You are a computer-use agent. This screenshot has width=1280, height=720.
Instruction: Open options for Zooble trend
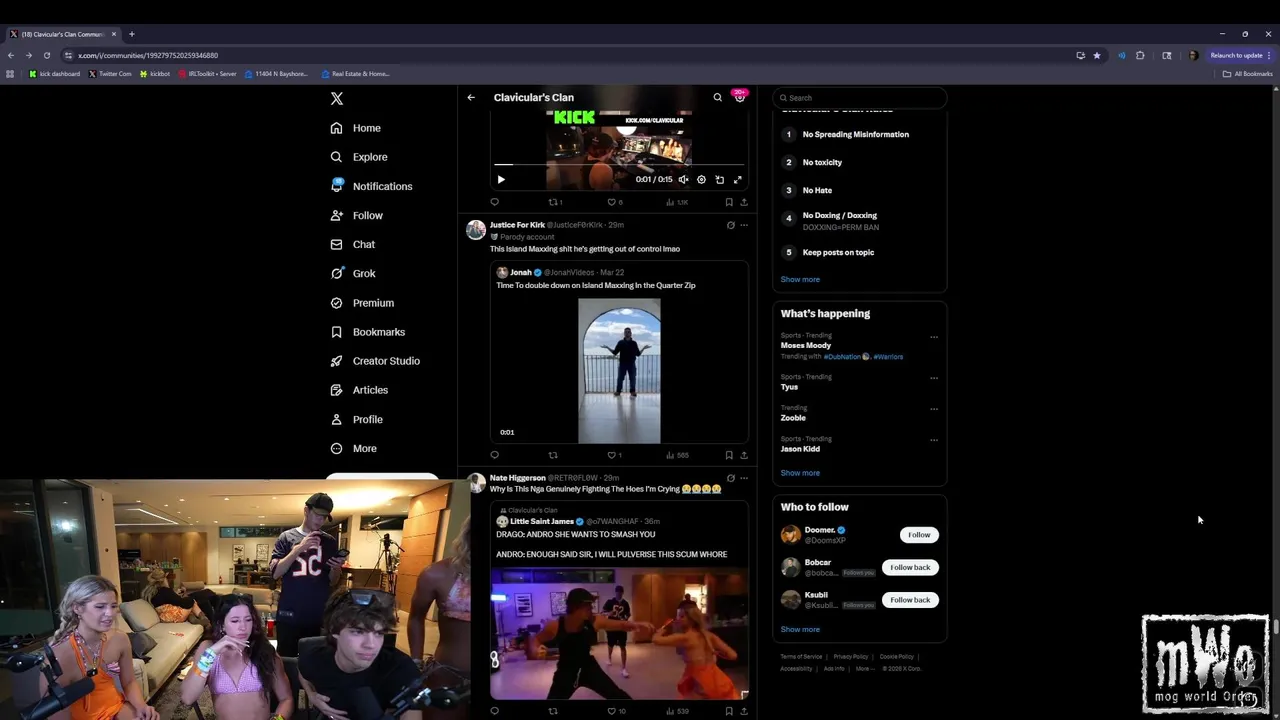point(934,409)
